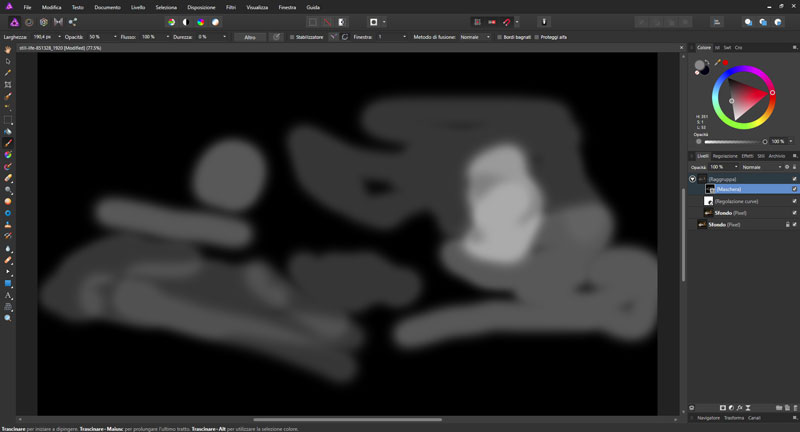Select the Clone Brush stamp tool
Screen dimensions: 800x432
(8, 224)
